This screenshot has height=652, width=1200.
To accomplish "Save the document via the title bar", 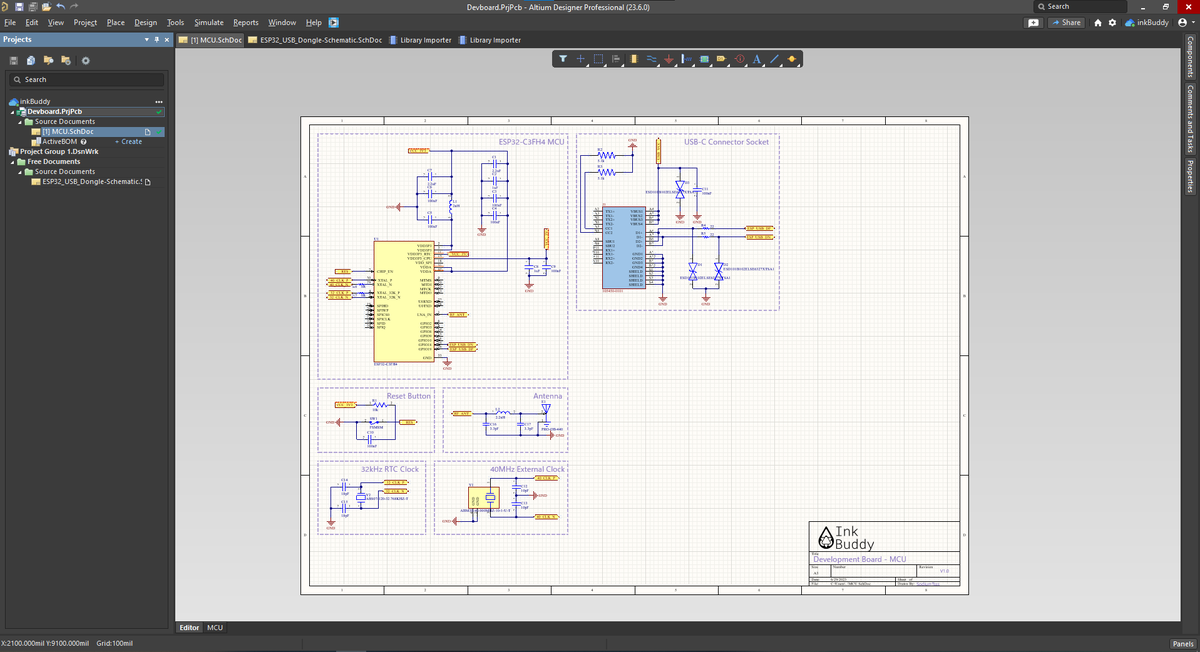I will click(19, 7).
